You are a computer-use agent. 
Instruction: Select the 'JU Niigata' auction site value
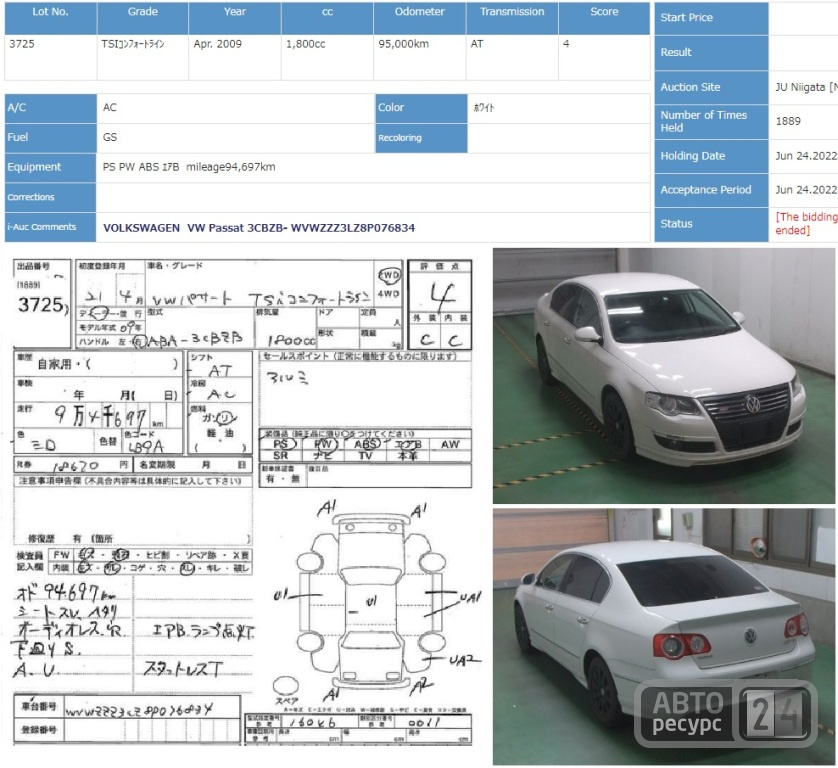tap(806, 87)
